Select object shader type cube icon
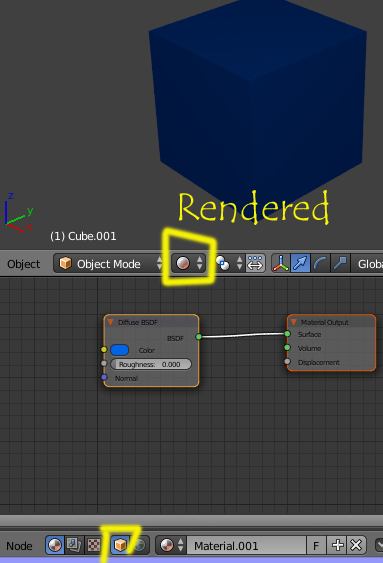The width and height of the screenshot is (383, 563). 121,545
